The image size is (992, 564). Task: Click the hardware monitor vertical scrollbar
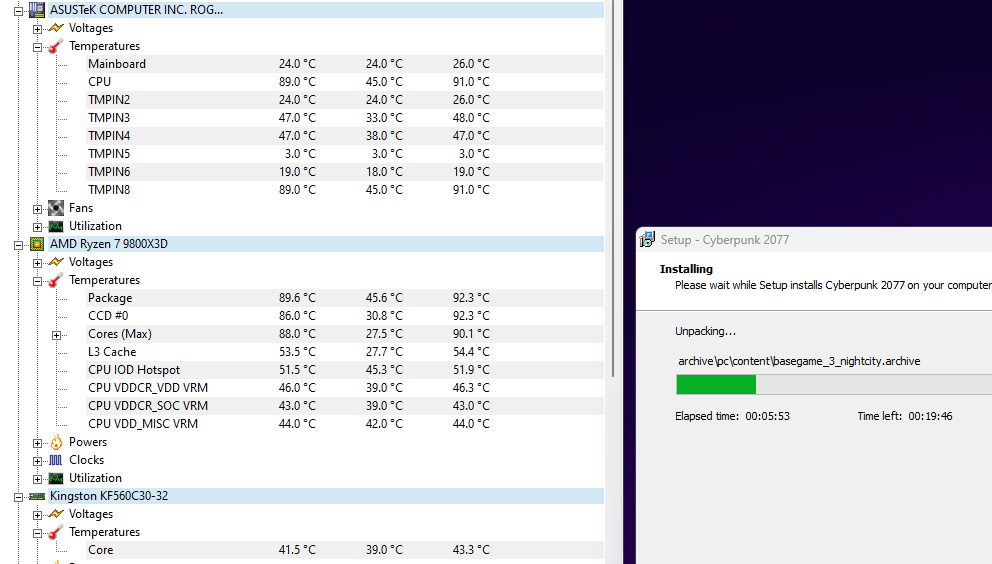pos(613,189)
